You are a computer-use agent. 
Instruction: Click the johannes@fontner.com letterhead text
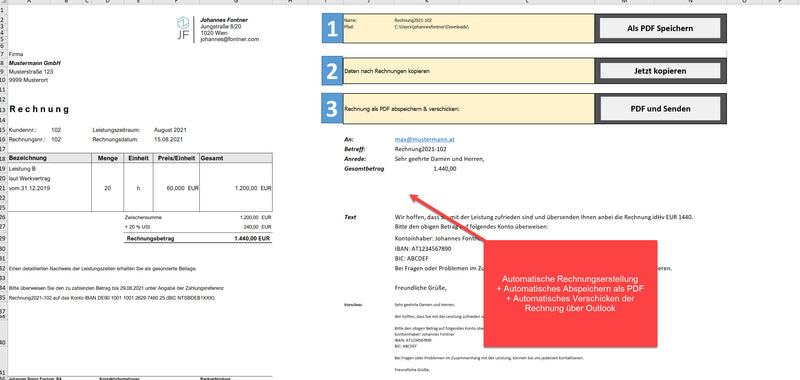tap(230, 39)
